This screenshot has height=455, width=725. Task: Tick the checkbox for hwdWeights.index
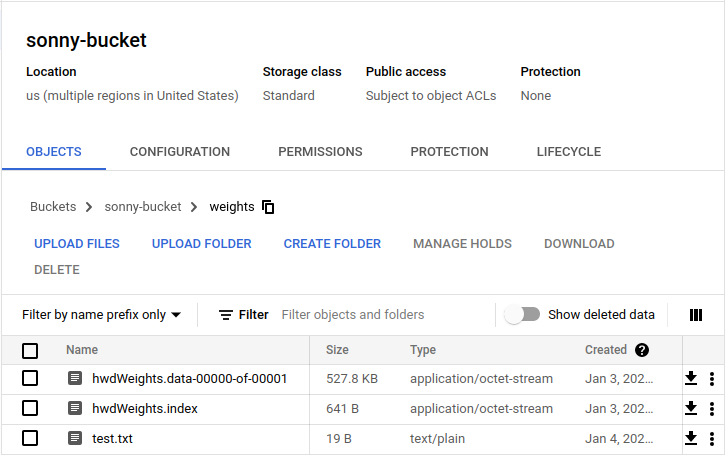point(30,408)
